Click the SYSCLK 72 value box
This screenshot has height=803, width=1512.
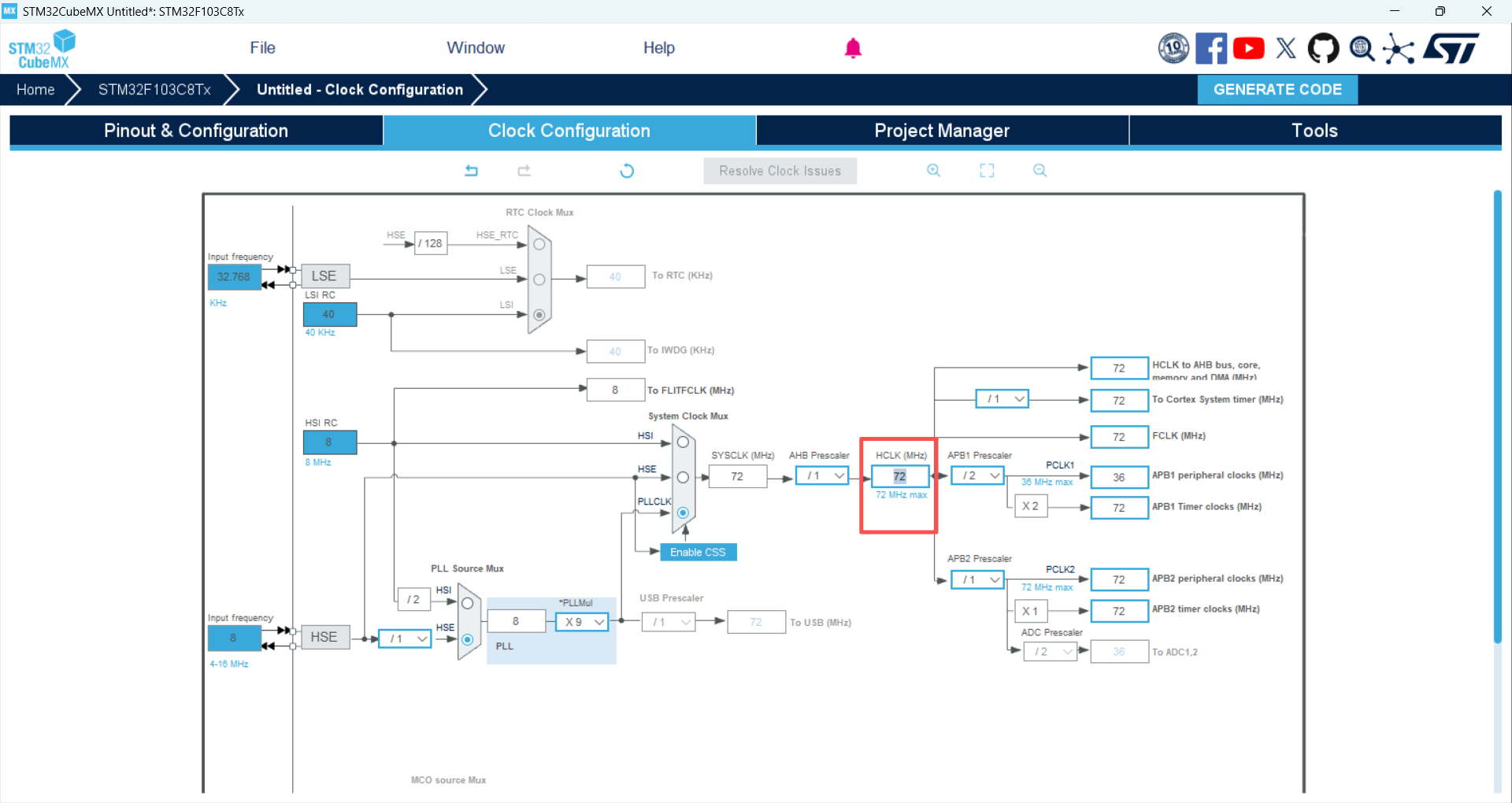point(737,476)
